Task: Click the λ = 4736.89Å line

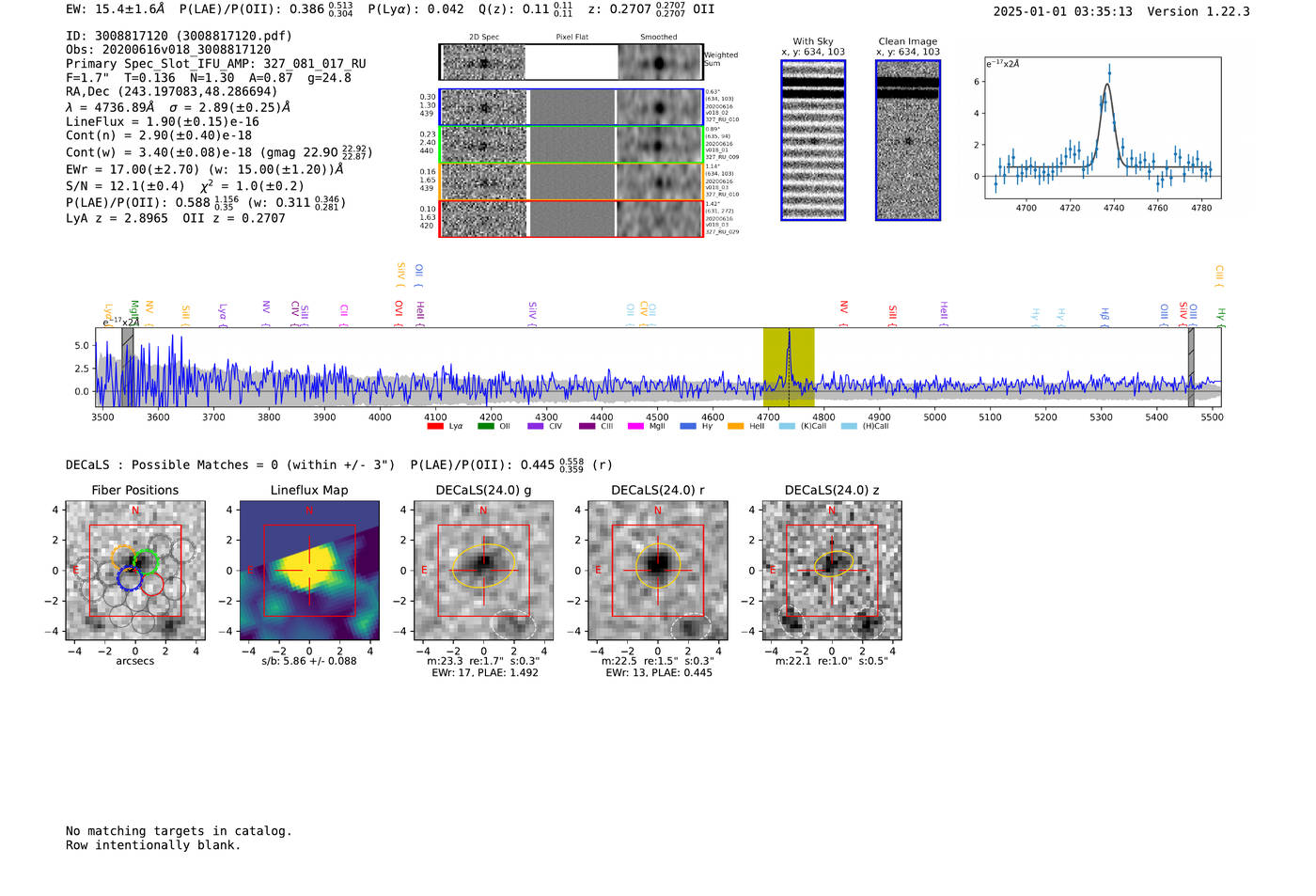Action: 178,107
